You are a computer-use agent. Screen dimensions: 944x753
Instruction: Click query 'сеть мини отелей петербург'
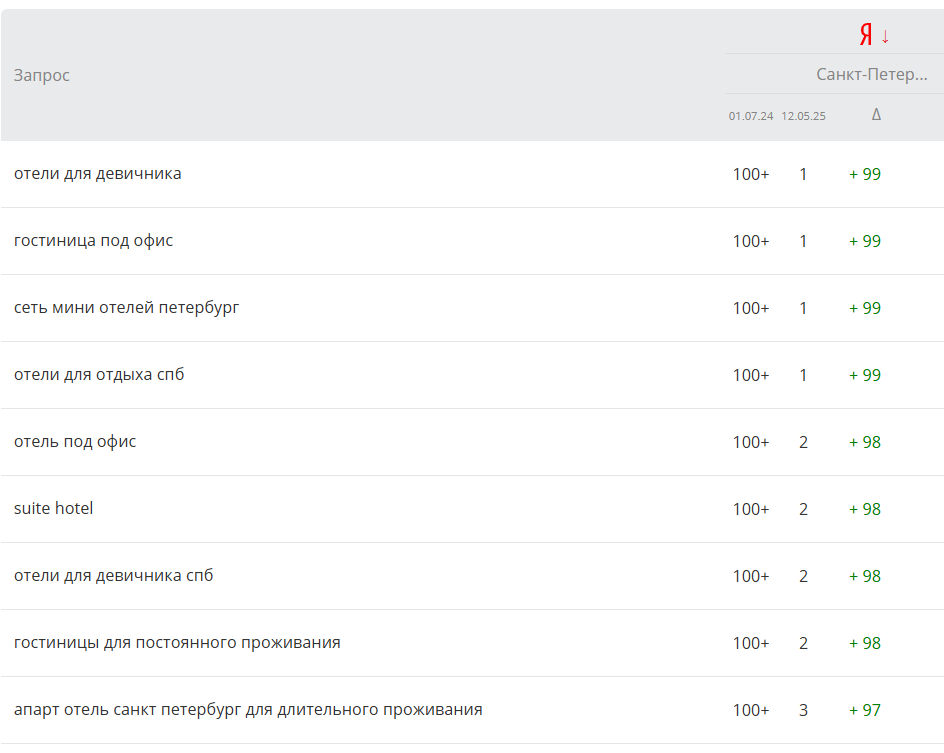pos(126,308)
